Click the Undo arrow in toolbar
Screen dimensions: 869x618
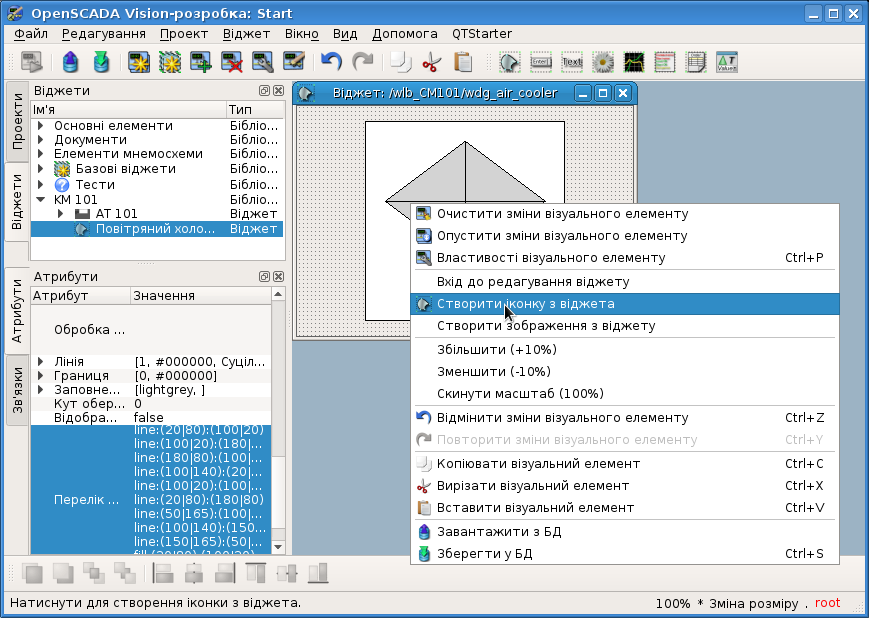tap(331, 62)
